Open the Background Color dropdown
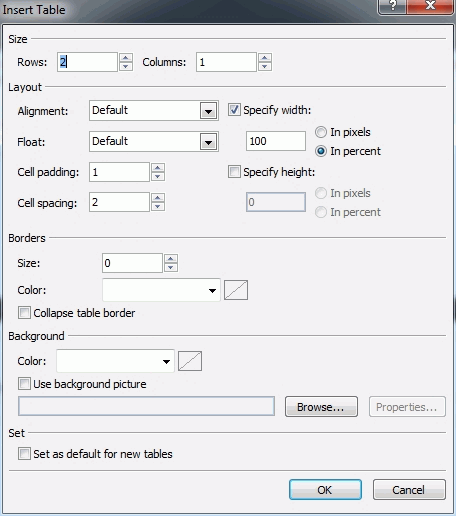 pyautogui.click(x=115, y=361)
